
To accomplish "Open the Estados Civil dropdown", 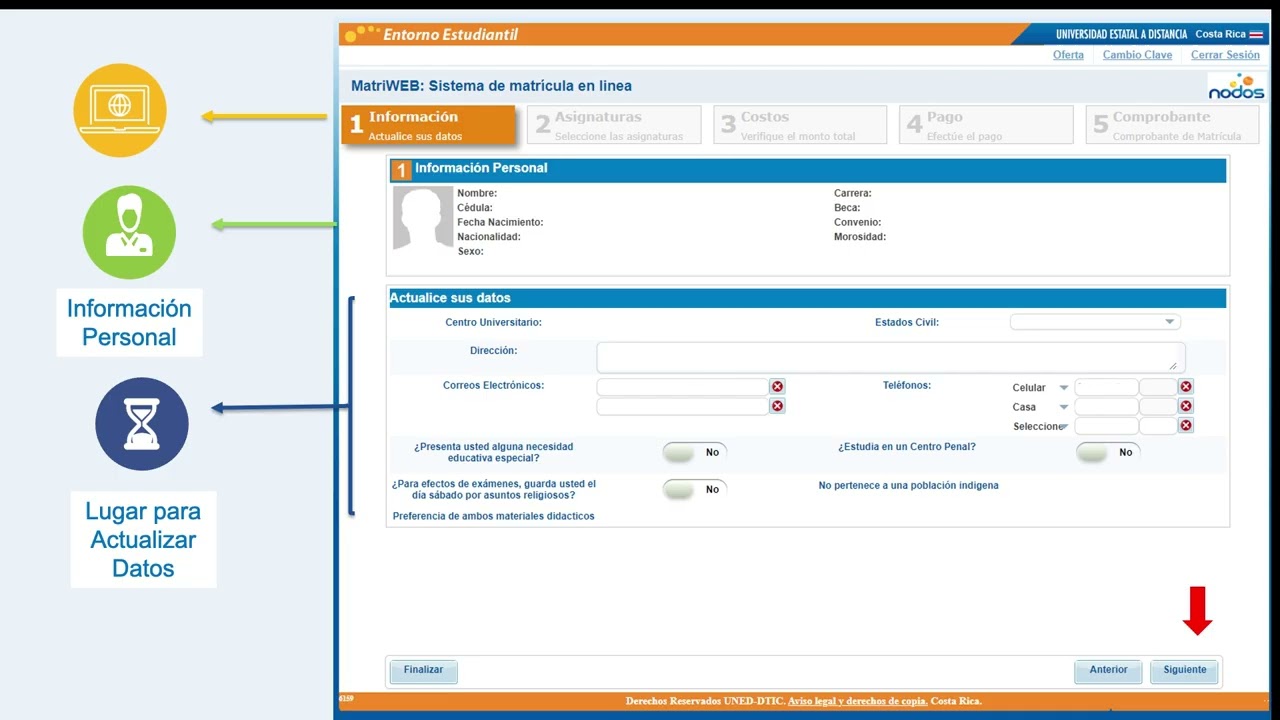I will (x=1095, y=322).
